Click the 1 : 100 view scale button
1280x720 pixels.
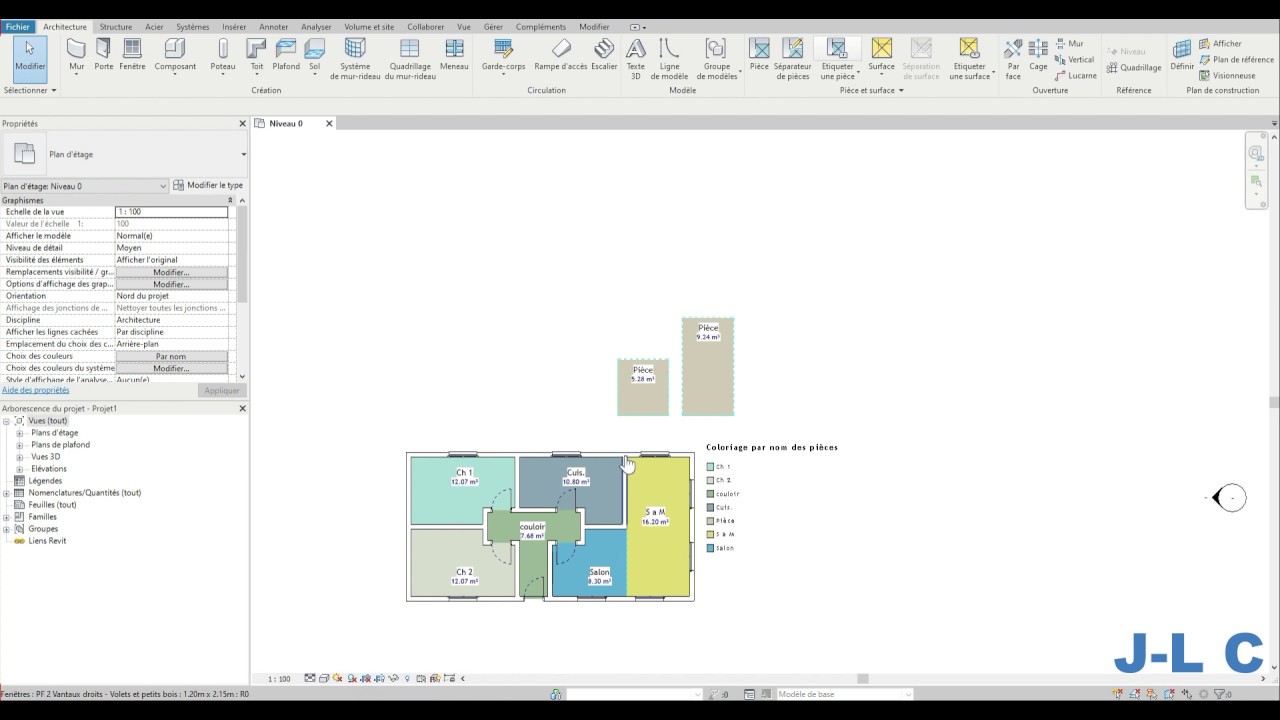(x=280, y=678)
